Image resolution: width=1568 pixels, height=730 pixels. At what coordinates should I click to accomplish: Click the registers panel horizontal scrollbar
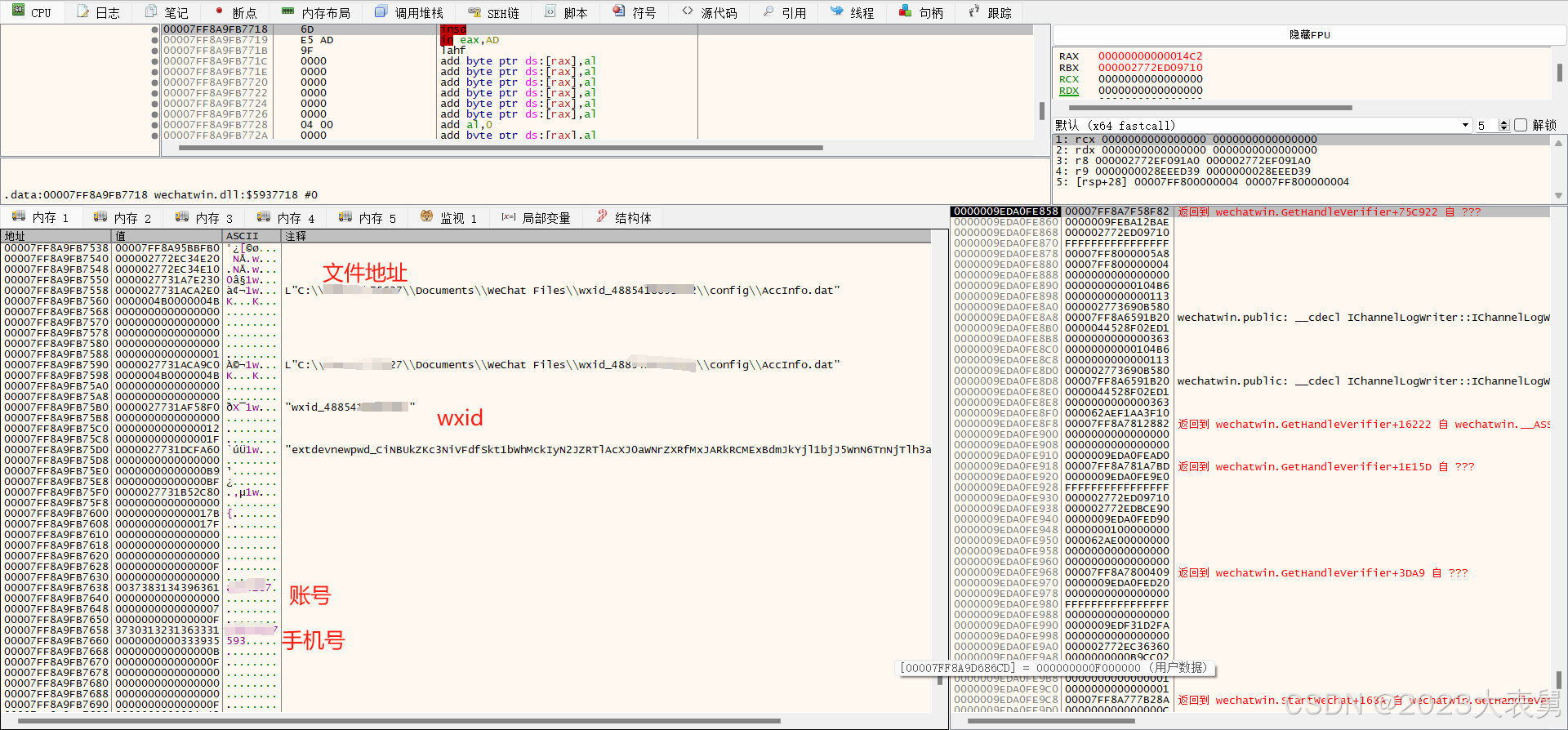tap(1210, 107)
